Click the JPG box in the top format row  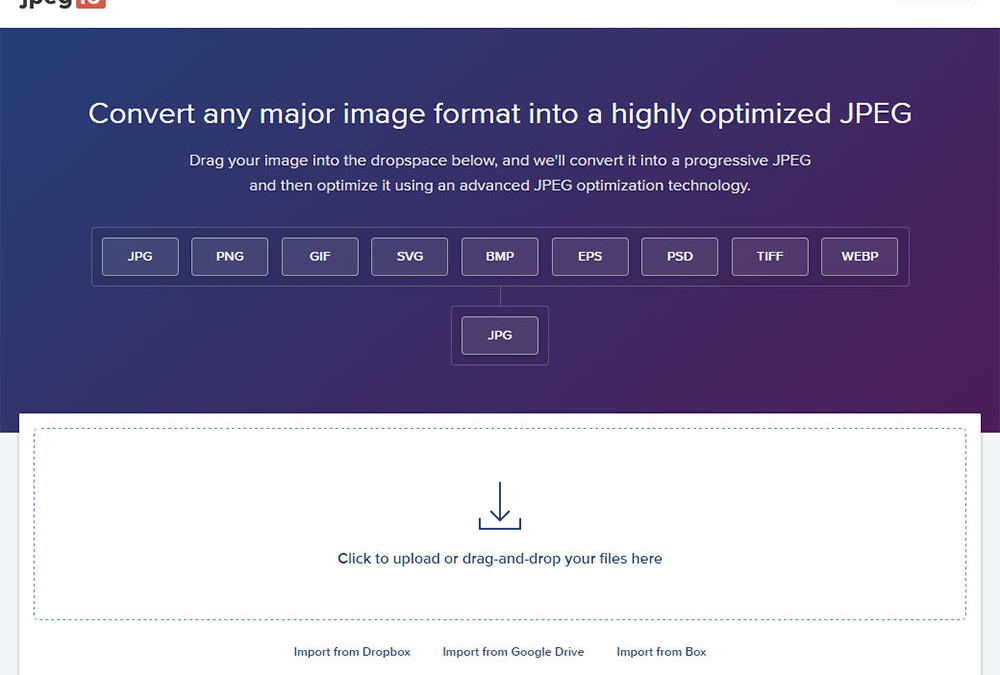[140, 256]
